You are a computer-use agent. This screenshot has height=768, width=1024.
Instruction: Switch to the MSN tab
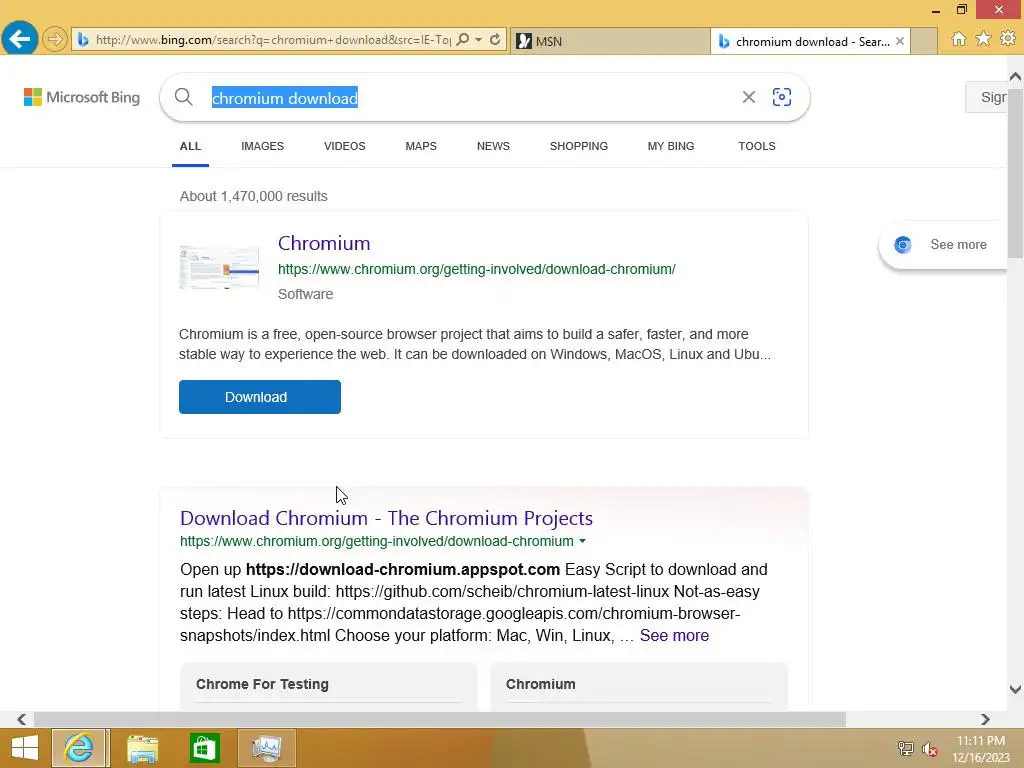(610, 41)
